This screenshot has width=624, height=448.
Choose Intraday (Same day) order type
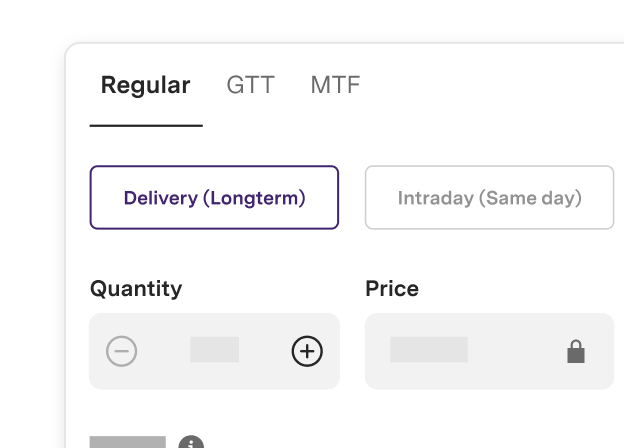489,197
